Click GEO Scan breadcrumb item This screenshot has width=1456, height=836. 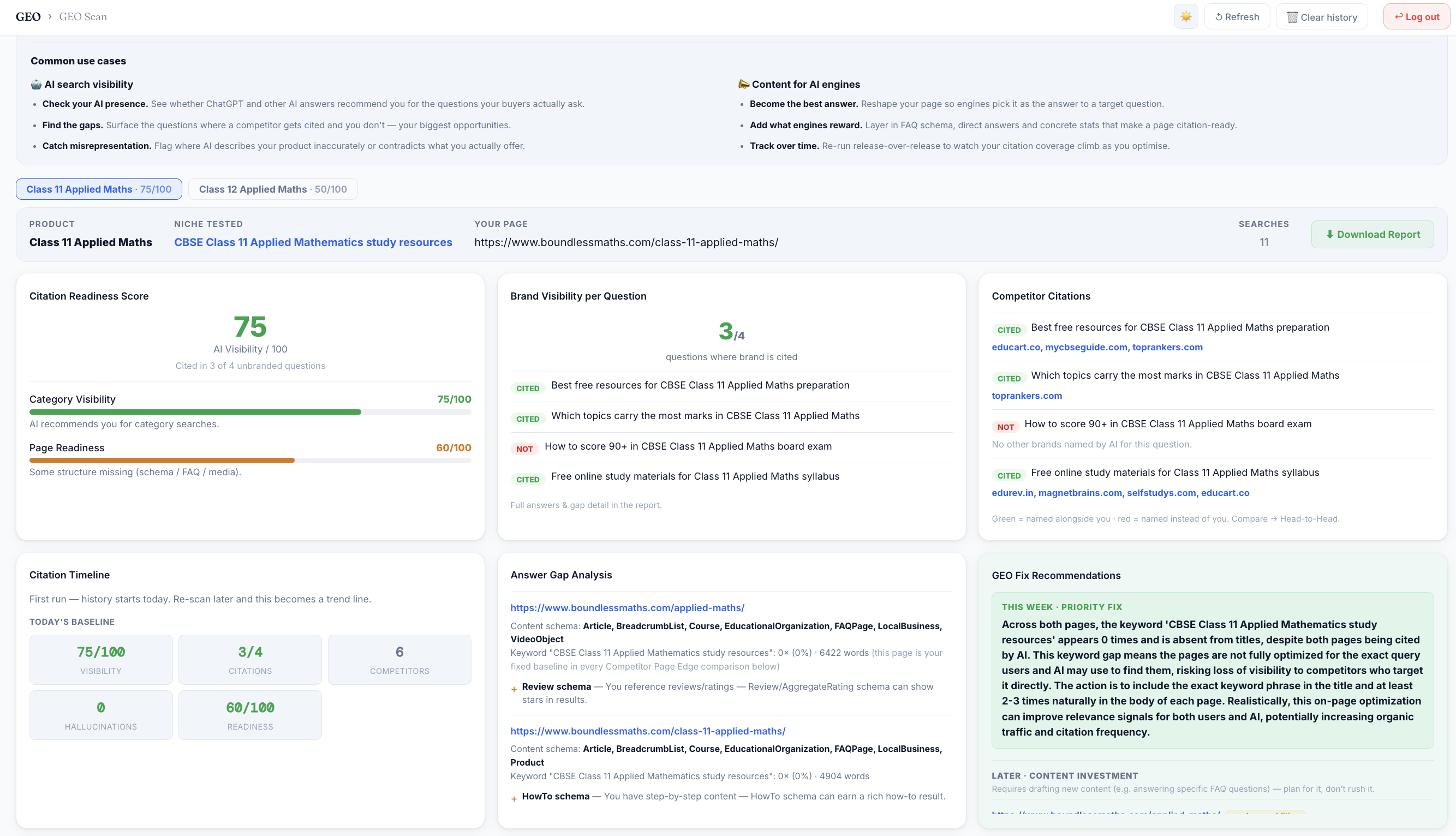tap(82, 17)
